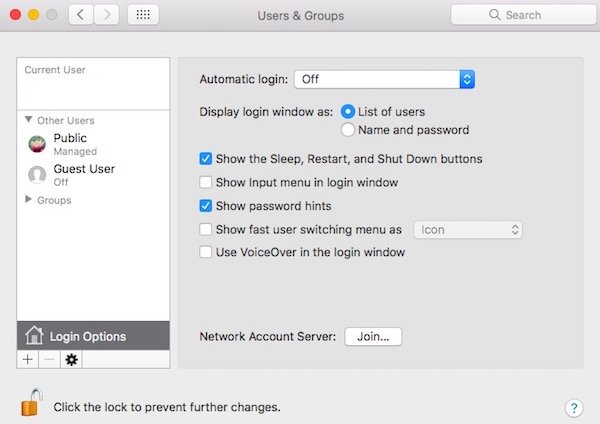Click the Join... button
The height and width of the screenshot is (424, 600).
tap(373, 337)
